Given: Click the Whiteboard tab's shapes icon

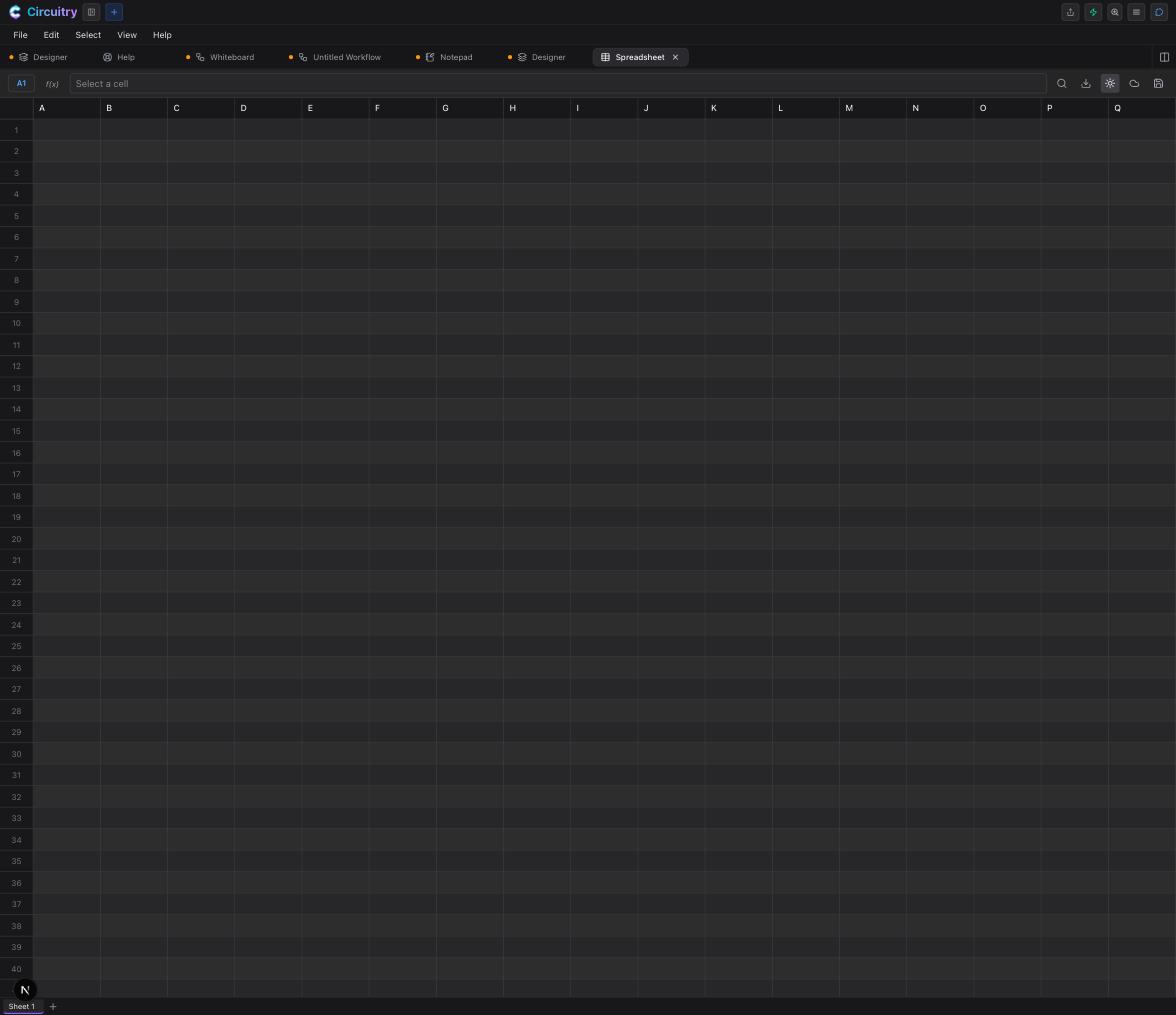Looking at the screenshot, I should pyautogui.click(x=200, y=57).
